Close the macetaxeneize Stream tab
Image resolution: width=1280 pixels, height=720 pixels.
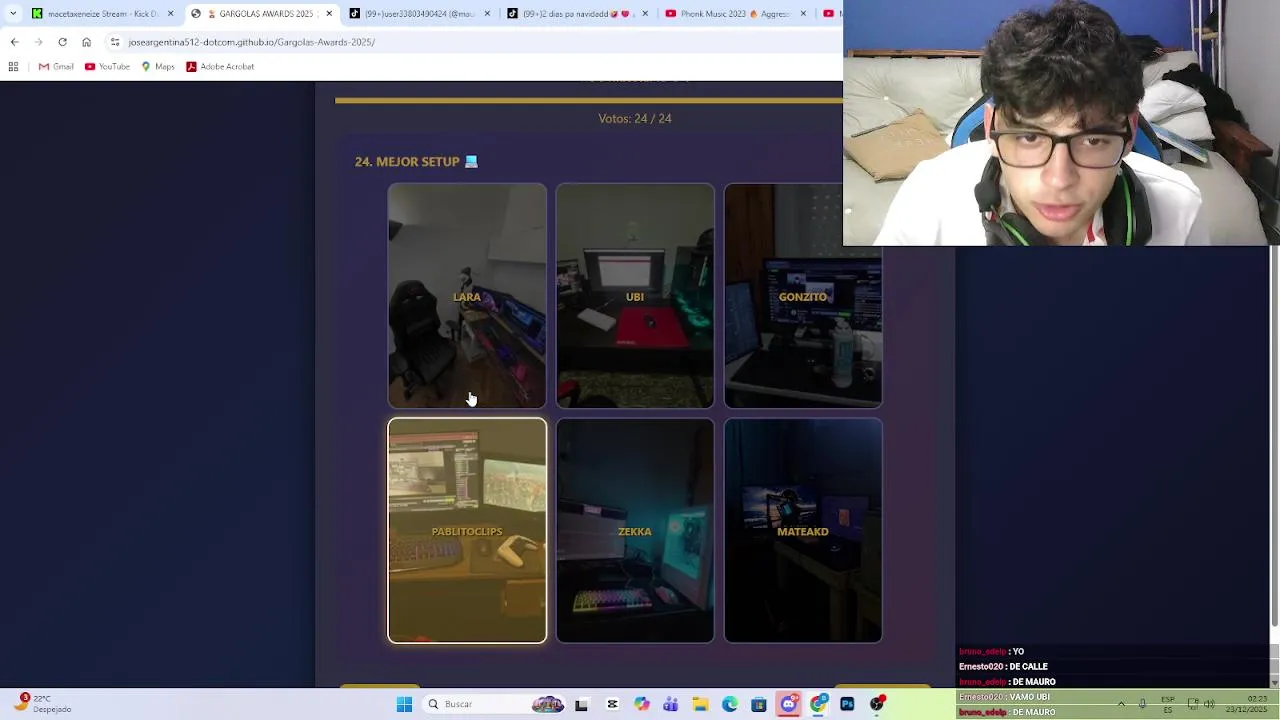click(170, 14)
